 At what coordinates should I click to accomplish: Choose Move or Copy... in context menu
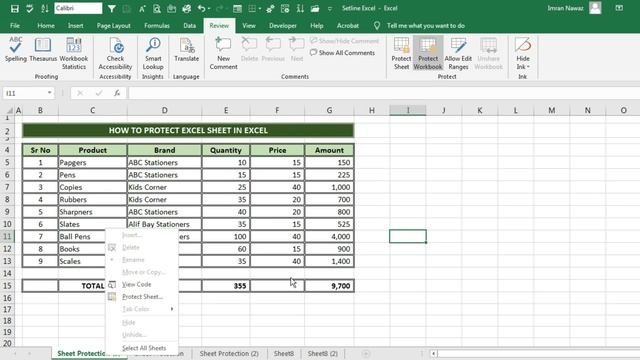pos(144,272)
